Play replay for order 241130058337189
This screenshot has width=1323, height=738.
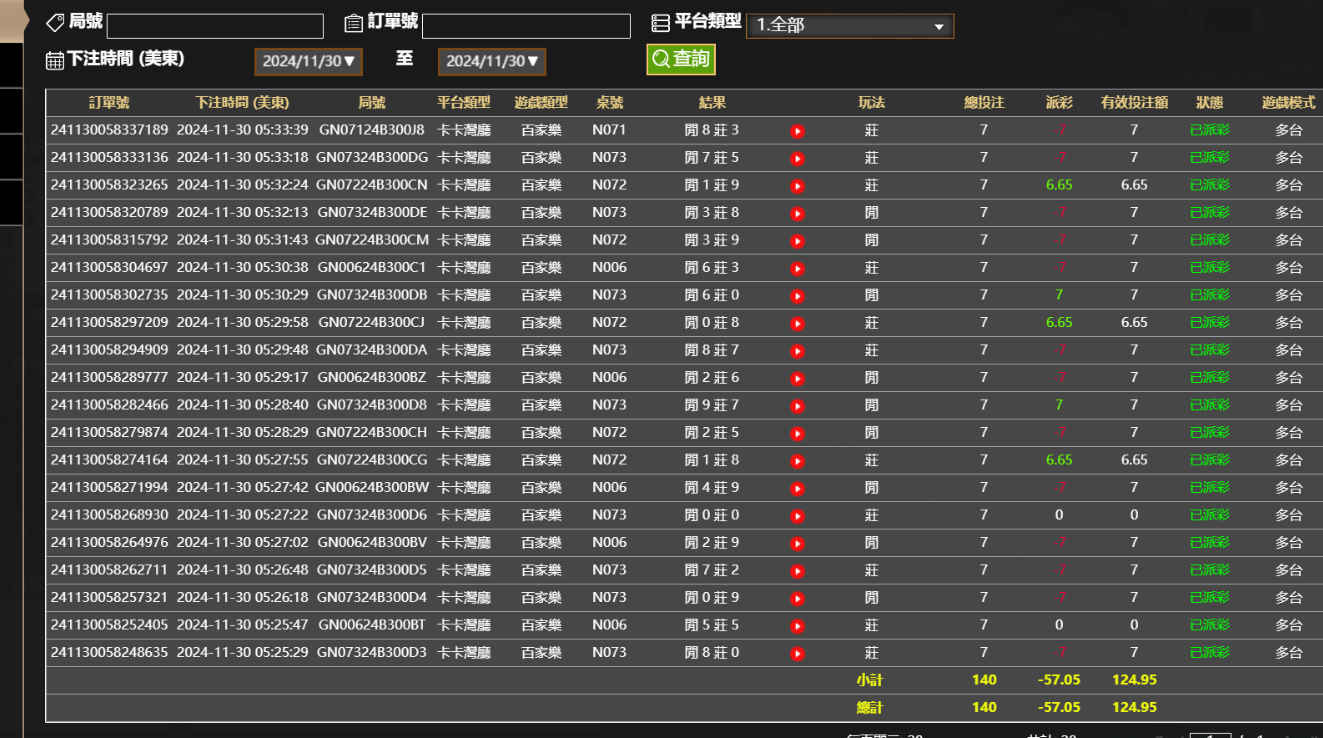click(x=797, y=130)
